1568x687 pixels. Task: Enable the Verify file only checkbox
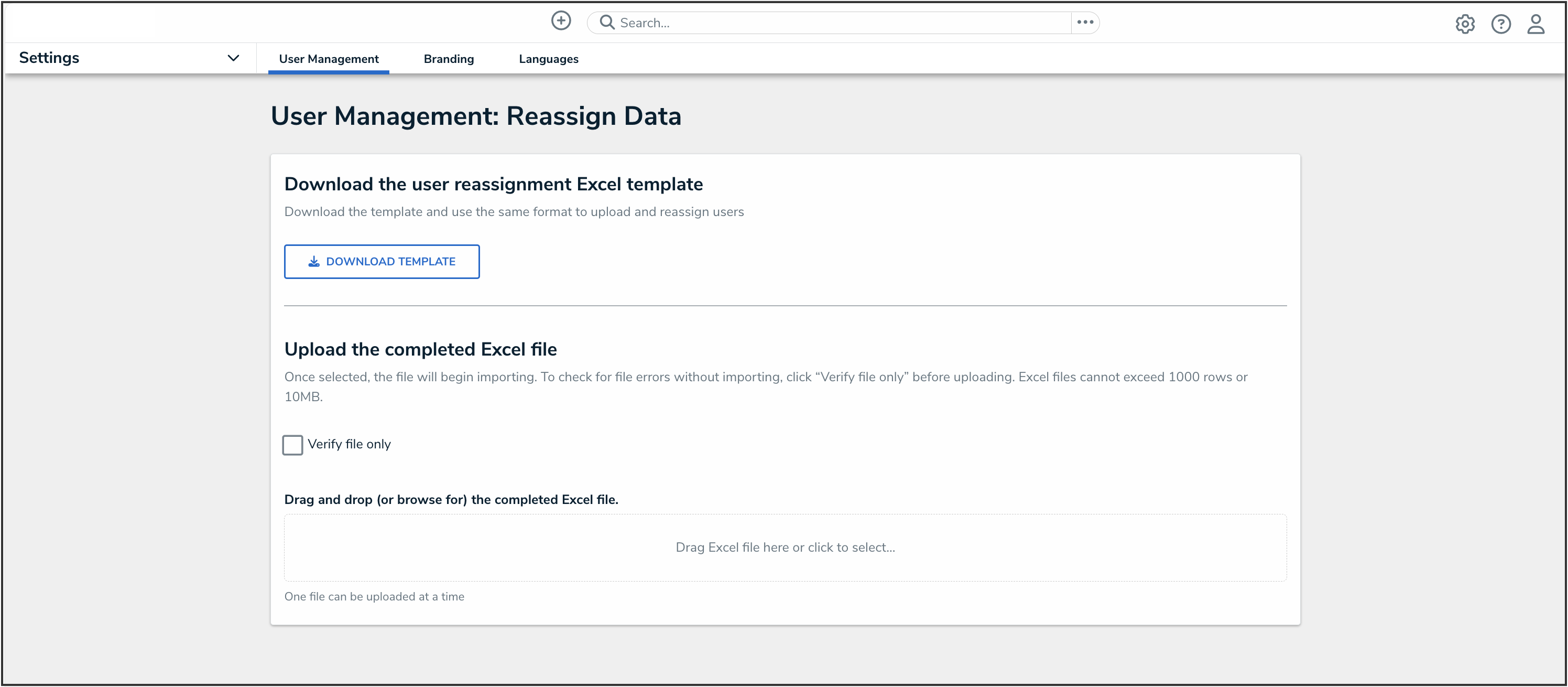[293, 445]
